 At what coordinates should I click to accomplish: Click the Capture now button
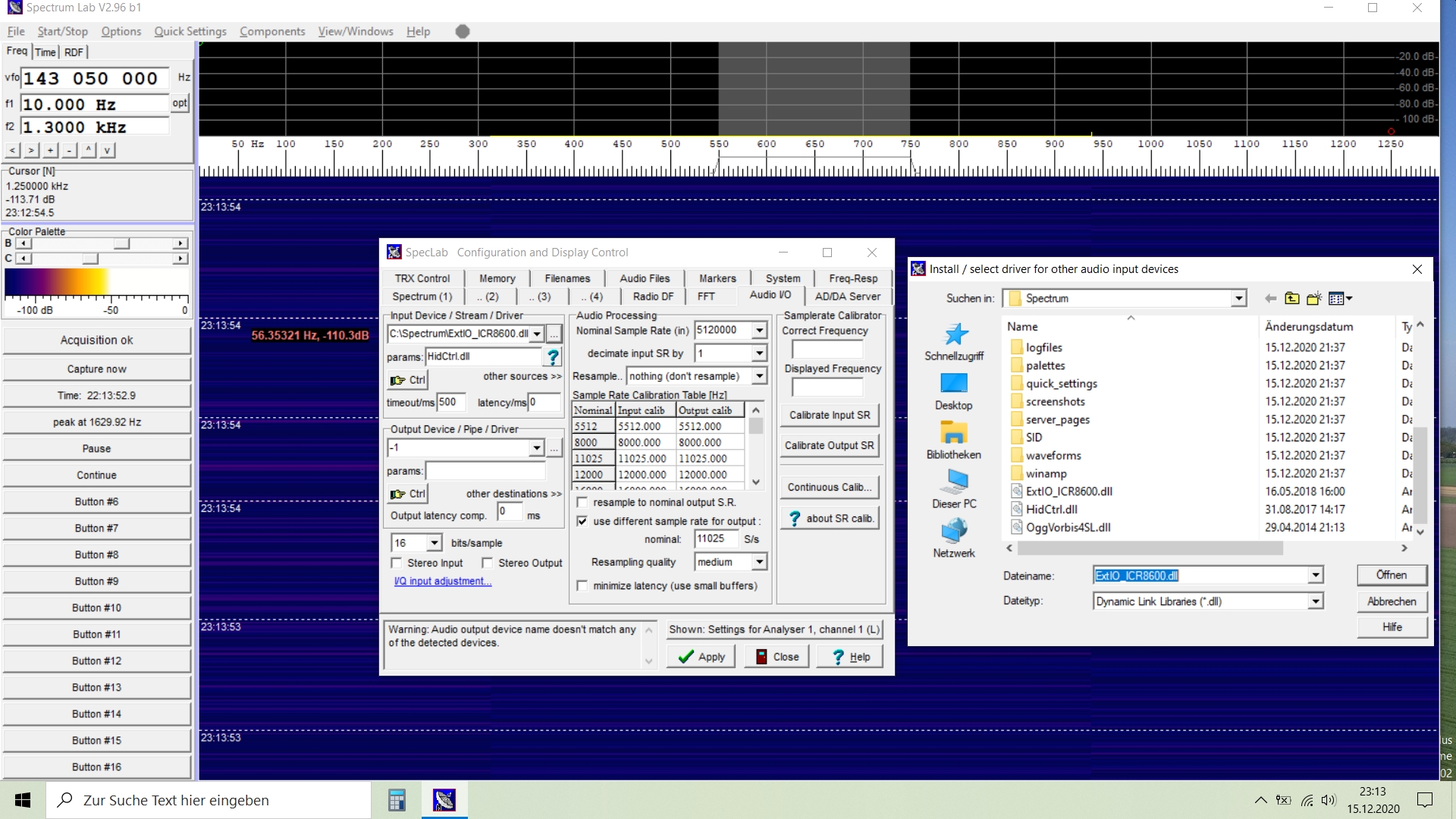[x=96, y=369]
